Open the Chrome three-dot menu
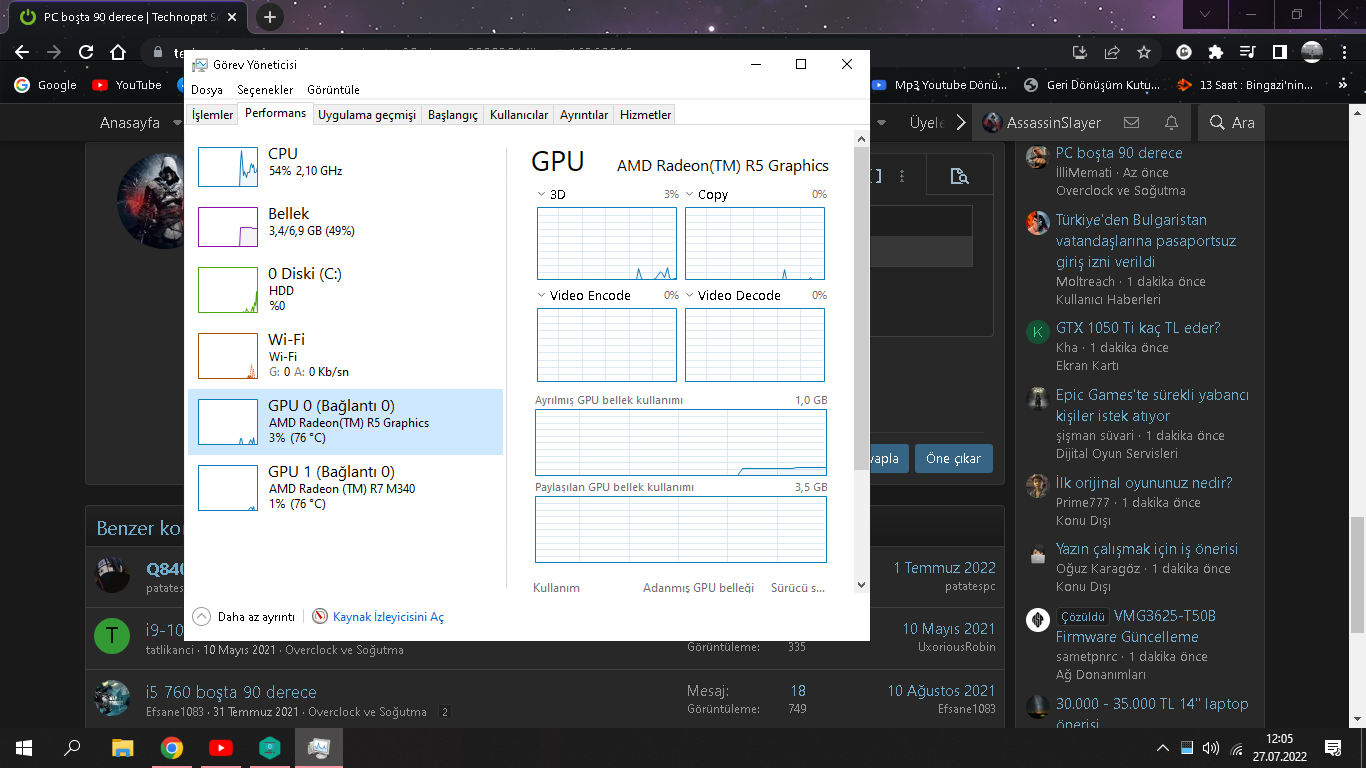This screenshot has width=1366, height=768. 1344,52
